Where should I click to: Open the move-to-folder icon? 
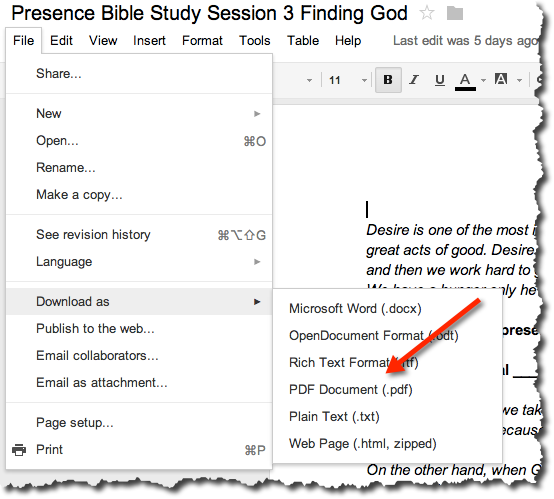click(455, 14)
